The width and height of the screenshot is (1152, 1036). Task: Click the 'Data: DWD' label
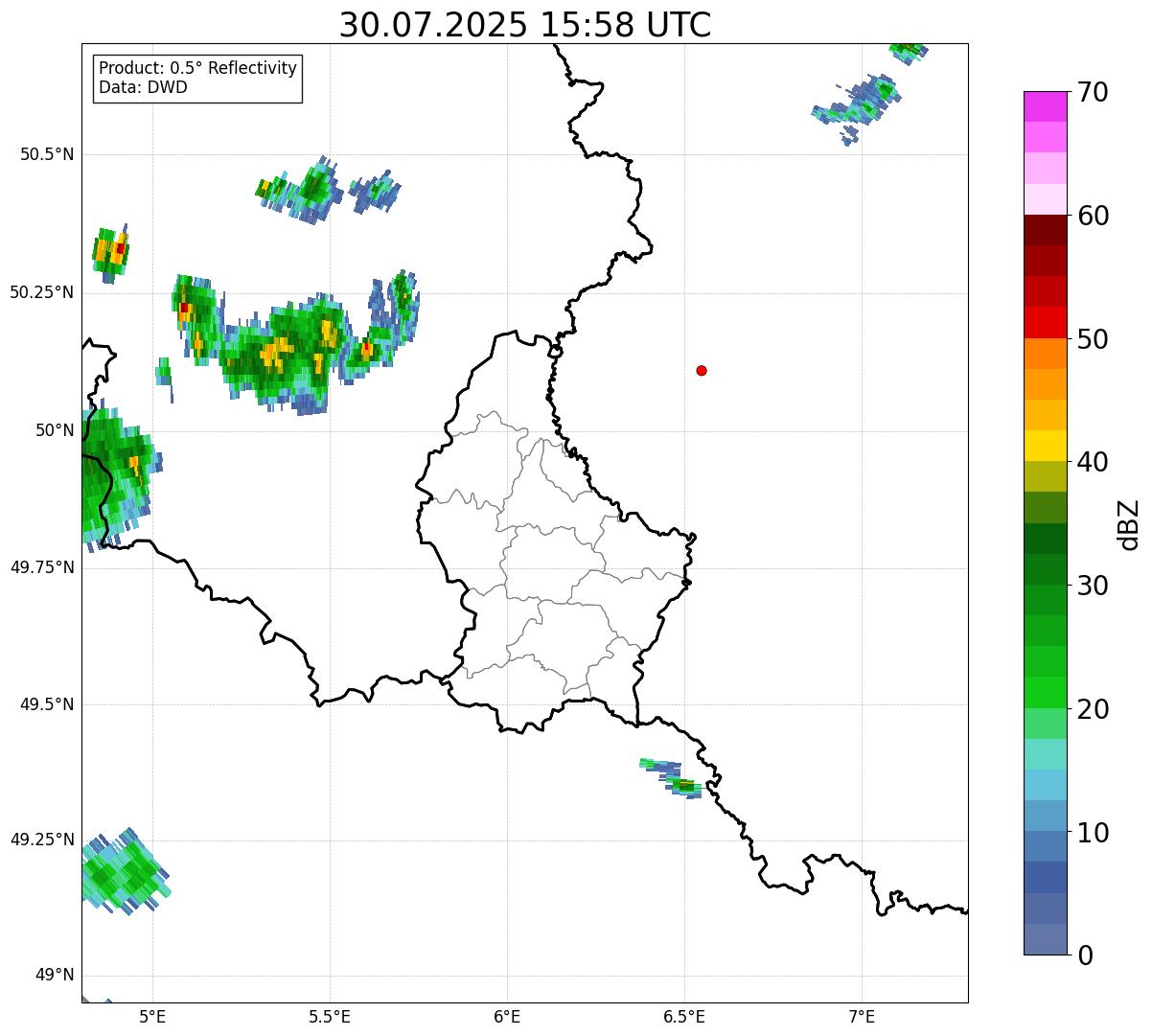(x=143, y=88)
